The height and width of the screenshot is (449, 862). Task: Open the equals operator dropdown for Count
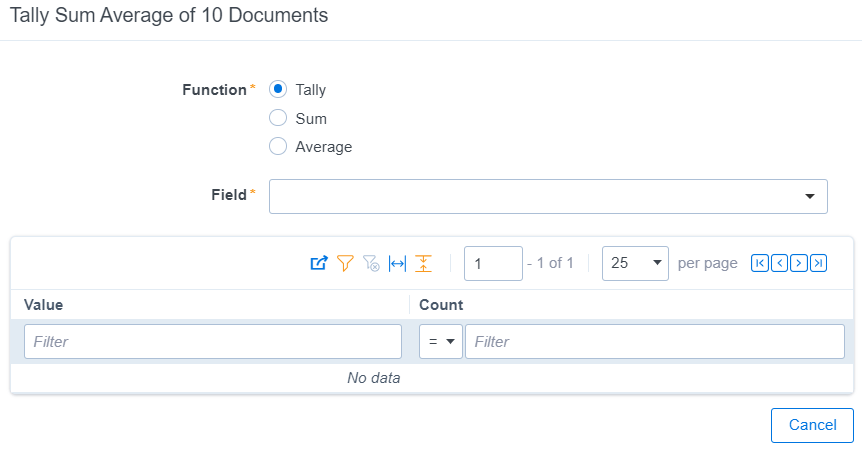[440, 341]
